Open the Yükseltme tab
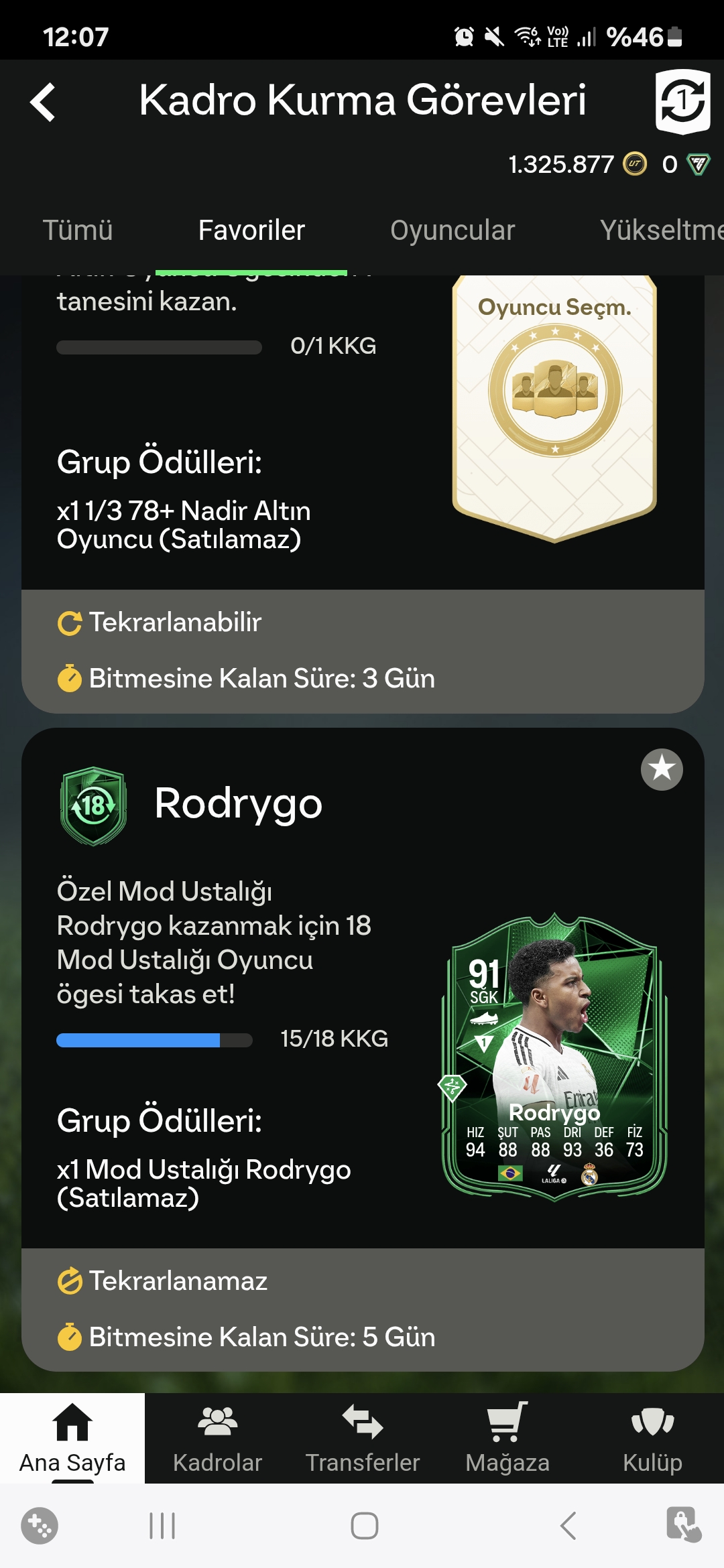The width and height of the screenshot is (724, 1568). 662,230
